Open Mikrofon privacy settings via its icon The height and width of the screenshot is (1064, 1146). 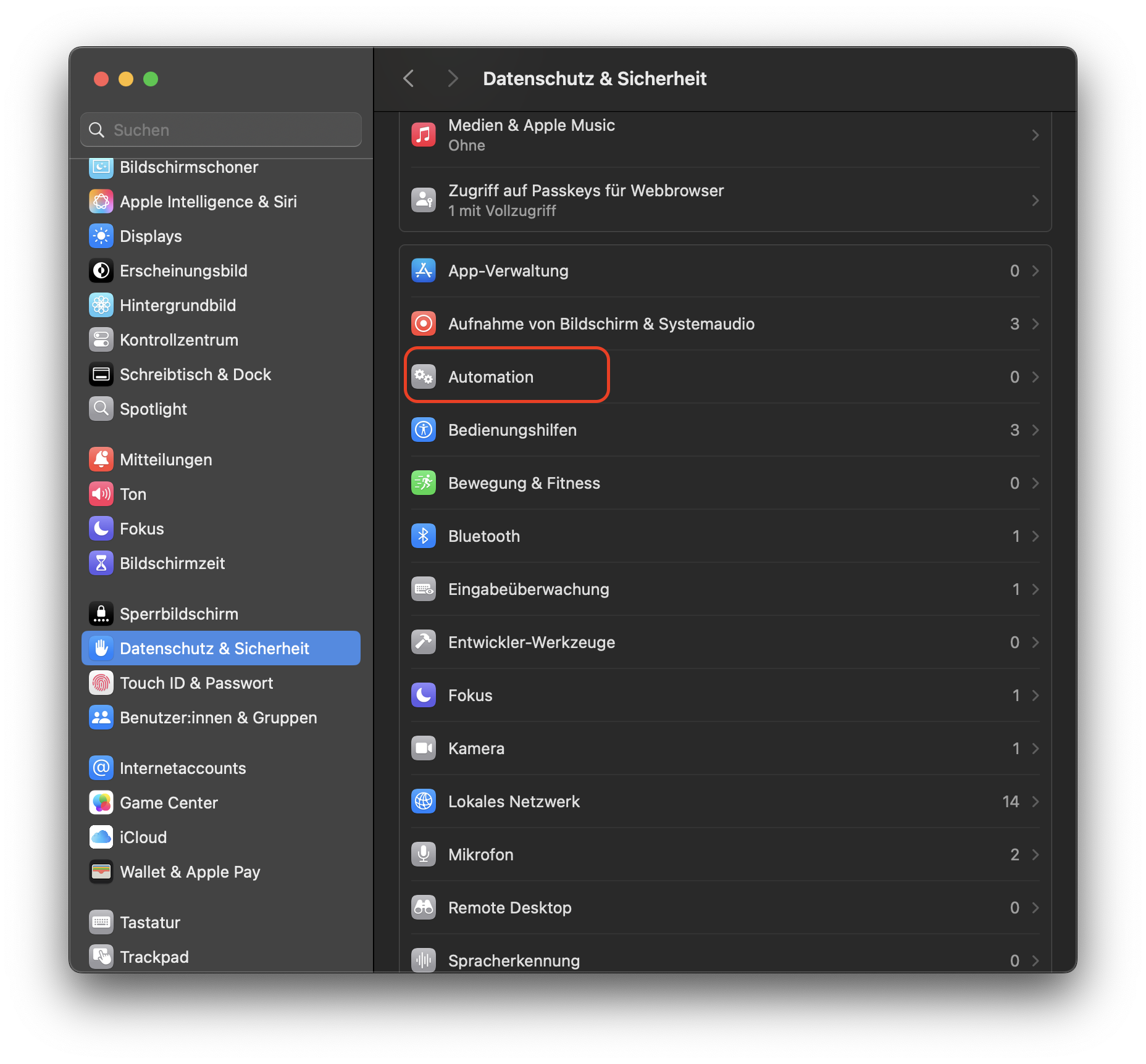click(424, 854)
